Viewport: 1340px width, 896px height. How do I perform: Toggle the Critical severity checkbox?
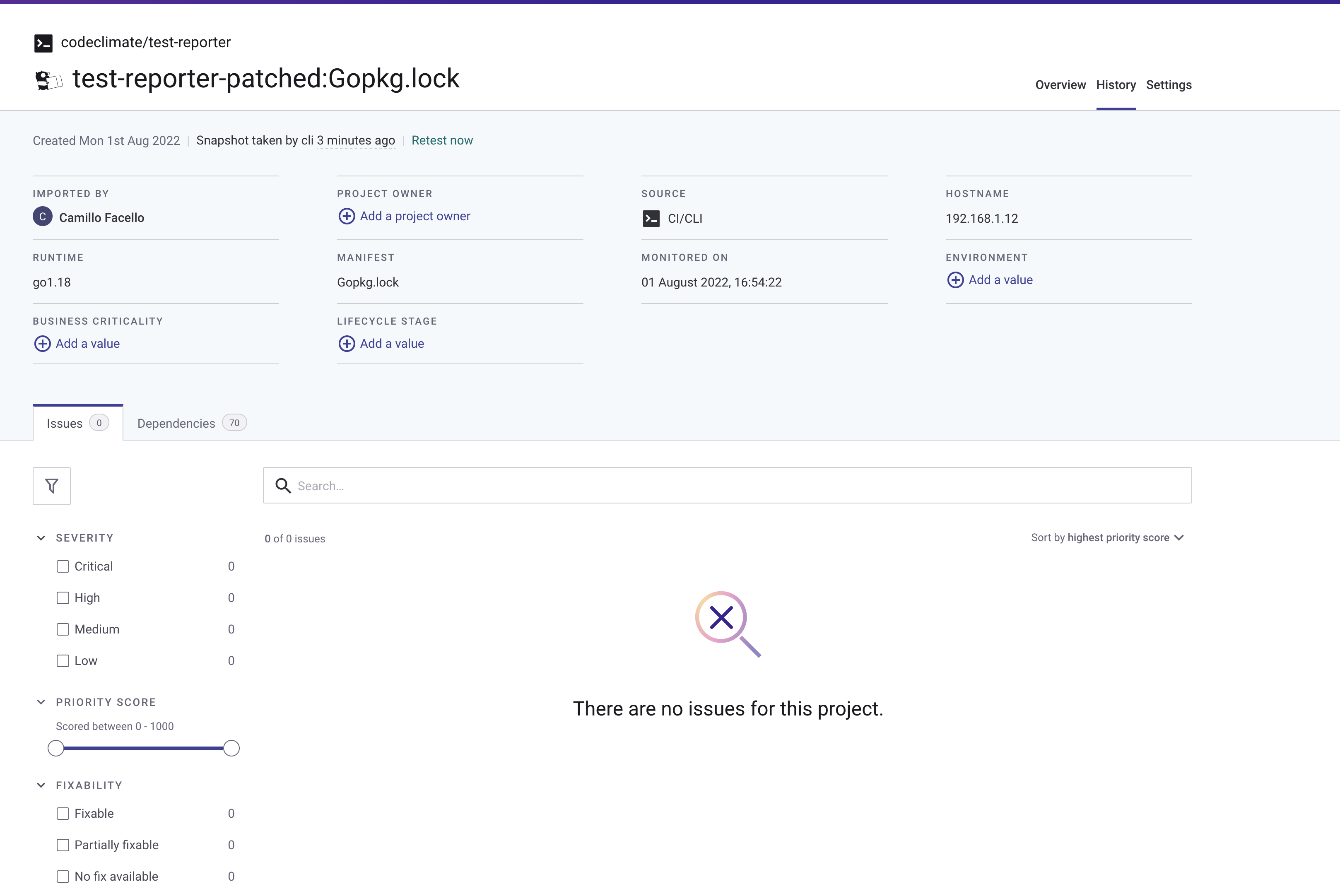tap(63, 566)
